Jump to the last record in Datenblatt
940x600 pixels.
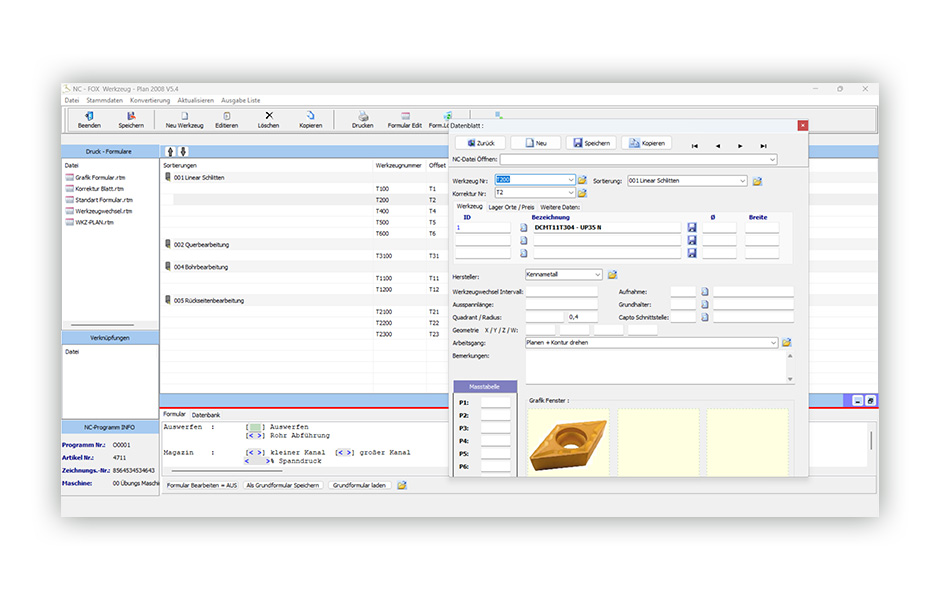763,146
